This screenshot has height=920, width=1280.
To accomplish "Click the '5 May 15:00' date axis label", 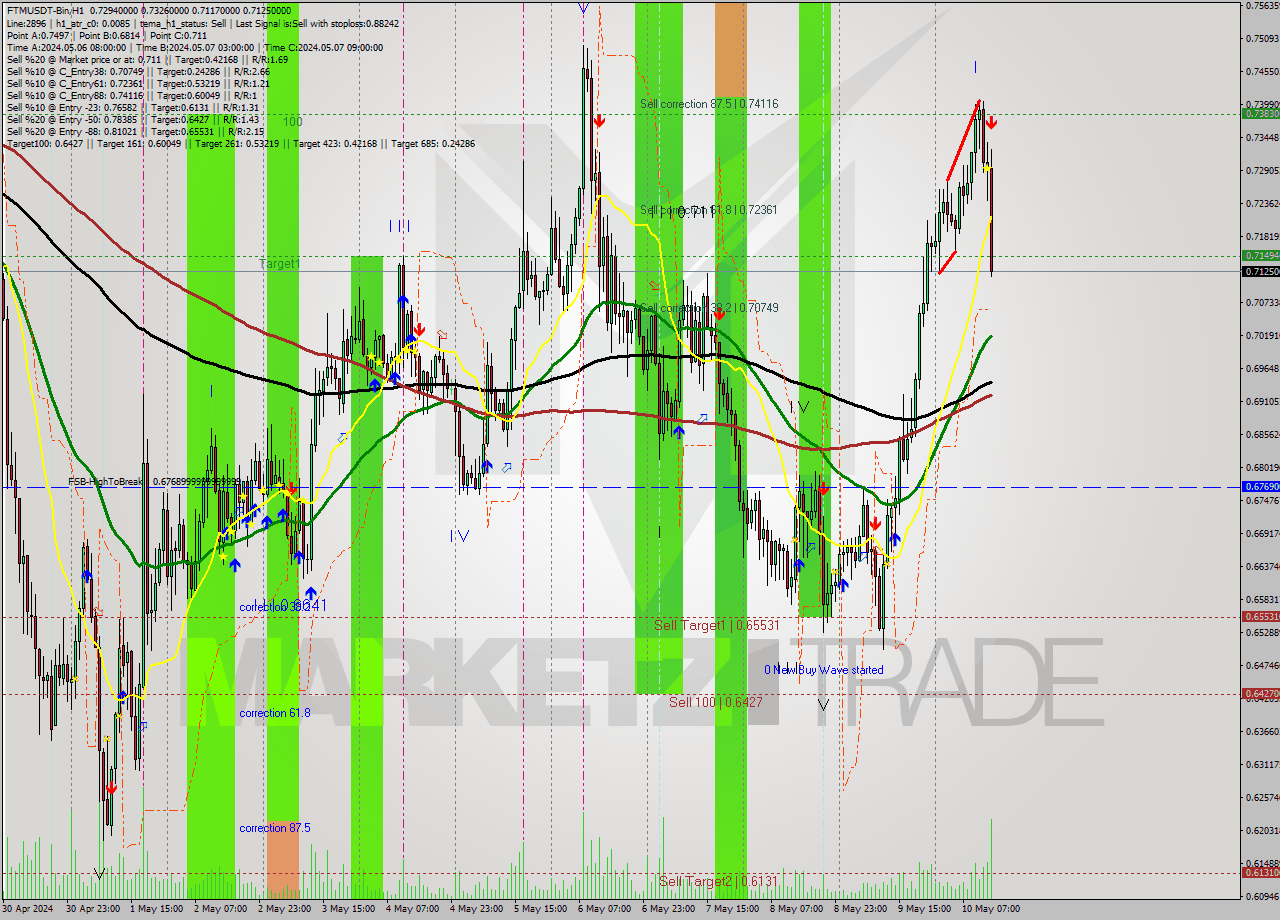I will (541, 909).
